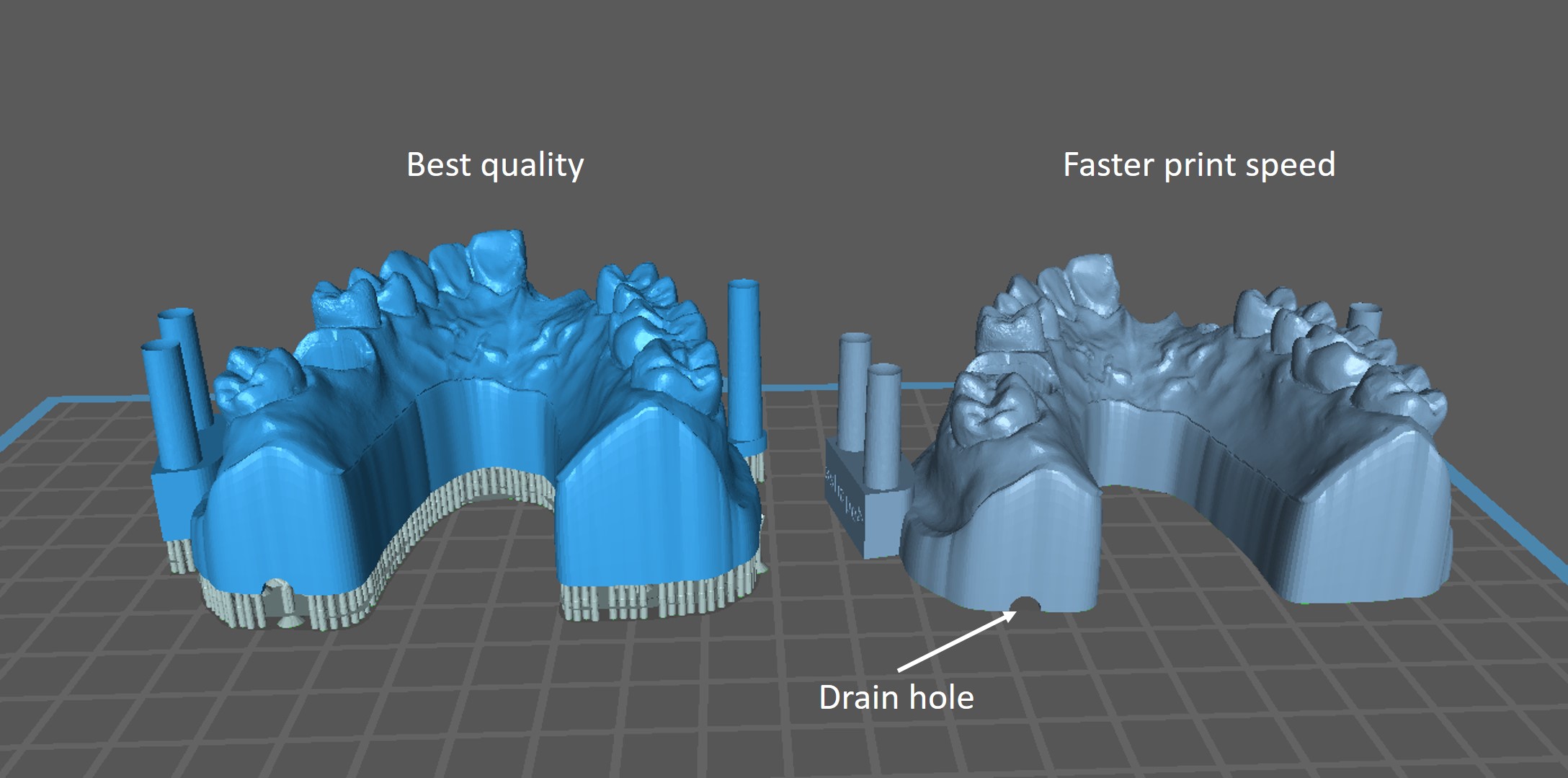Viewport: 1568px width, 778px height.
Task: Click the 'Drain hole' caption text
Action: [896, 697]
